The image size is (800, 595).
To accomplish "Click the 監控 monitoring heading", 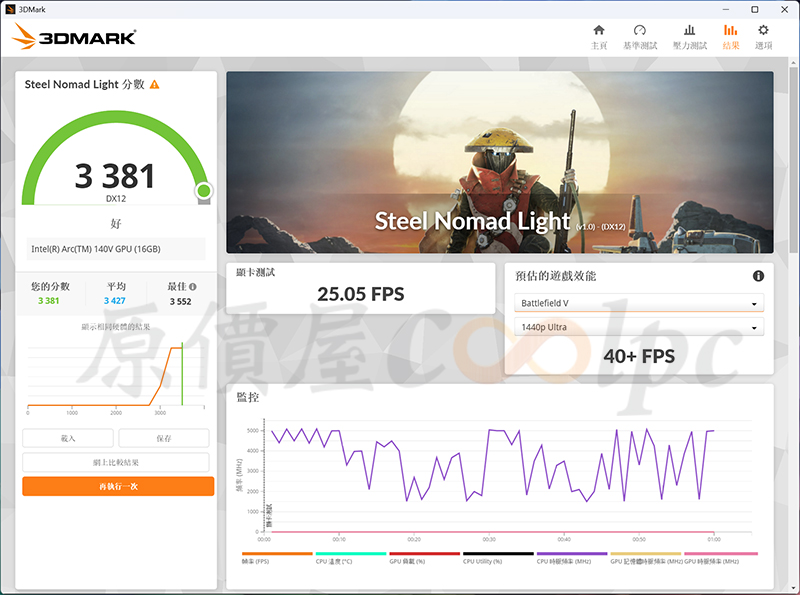I will 248,398.
